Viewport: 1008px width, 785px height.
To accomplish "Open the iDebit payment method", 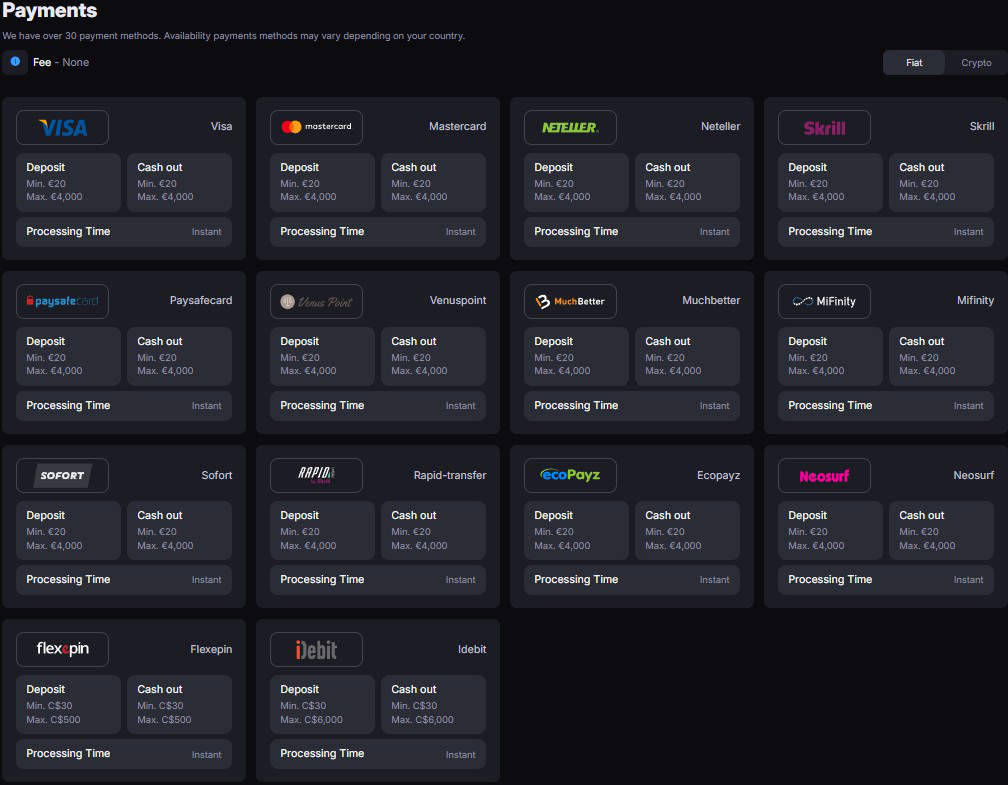I will (x=316, y=649).
